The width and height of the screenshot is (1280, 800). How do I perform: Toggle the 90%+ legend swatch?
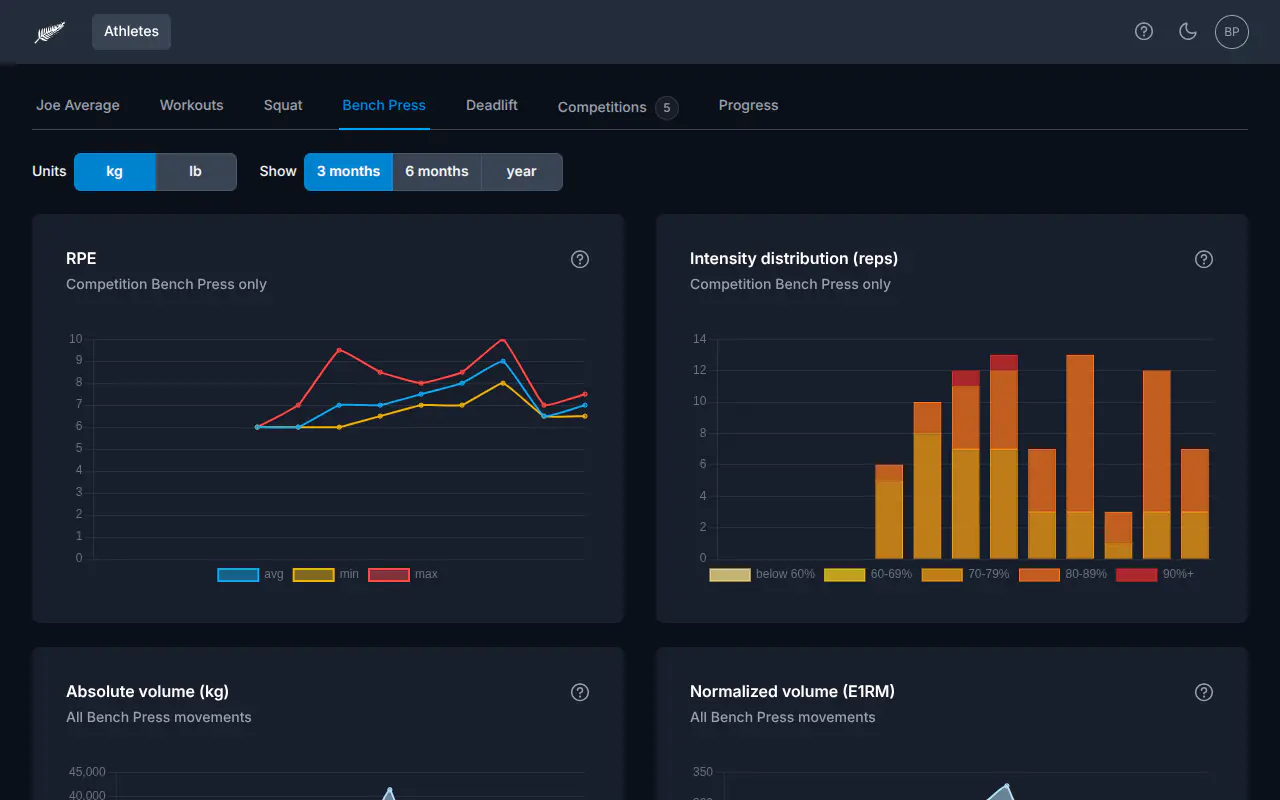tap(1136, 574)
